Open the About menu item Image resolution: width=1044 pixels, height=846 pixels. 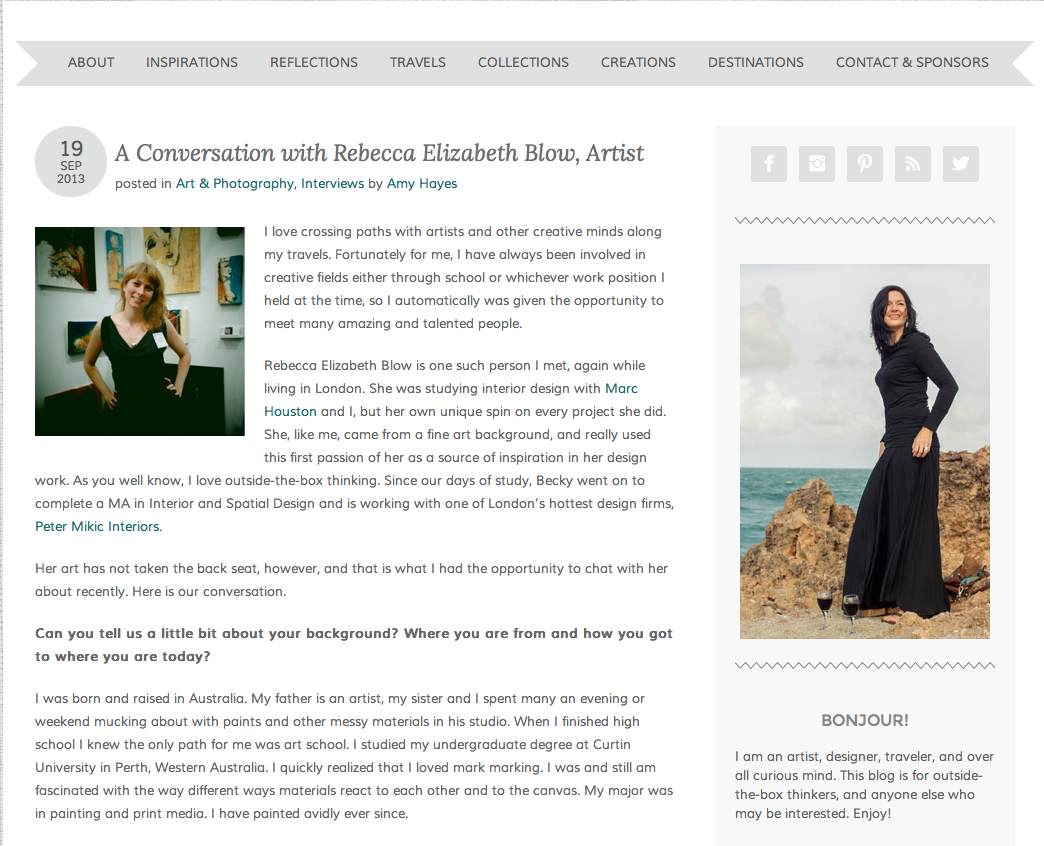click(91, 63)
